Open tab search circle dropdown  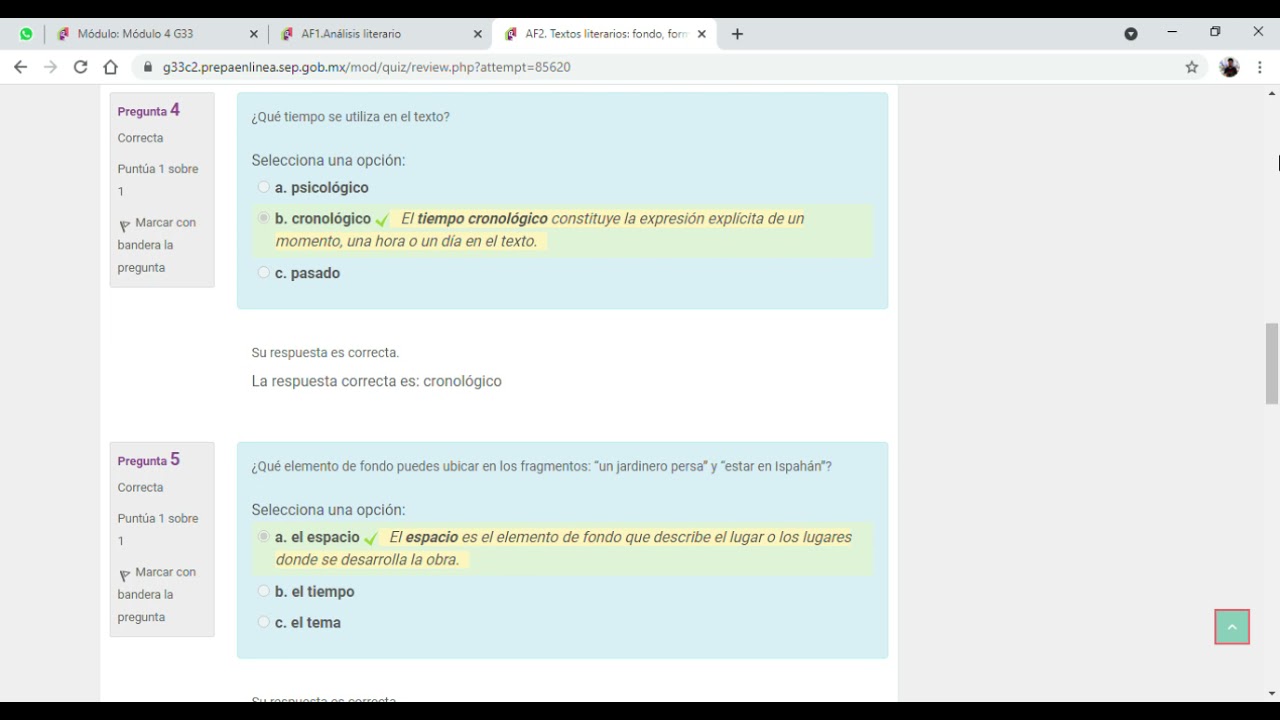(x=1131, y=33)
